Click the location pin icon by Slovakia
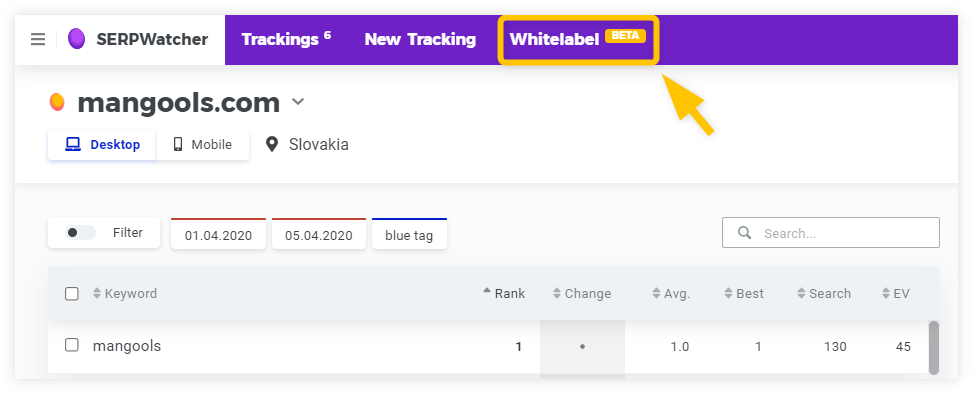Viewport: 973px width, 394px height. 271,145
